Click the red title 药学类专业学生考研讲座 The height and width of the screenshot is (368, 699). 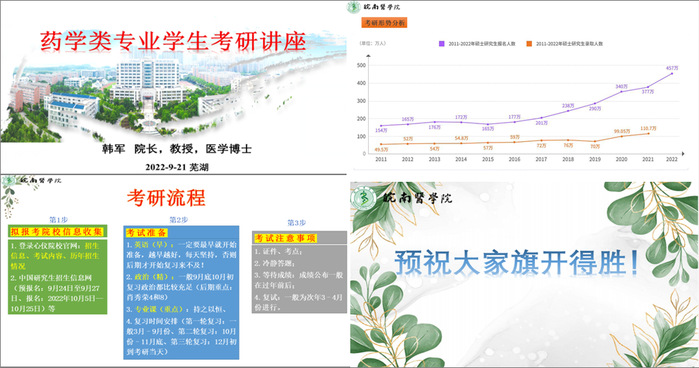(x=173, y=41)
